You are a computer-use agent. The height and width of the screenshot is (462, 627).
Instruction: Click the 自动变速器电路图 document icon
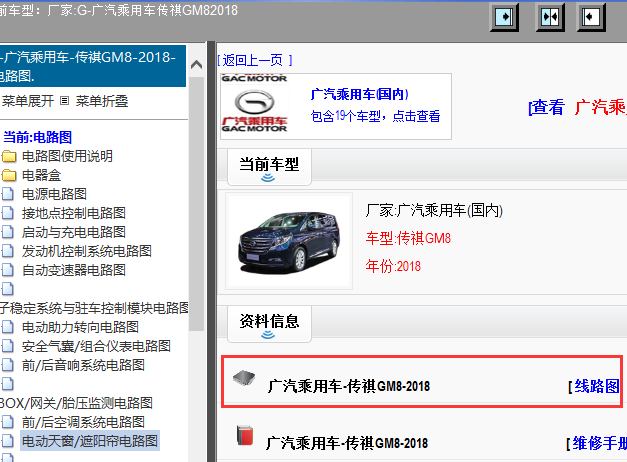[x=8, y=270]
